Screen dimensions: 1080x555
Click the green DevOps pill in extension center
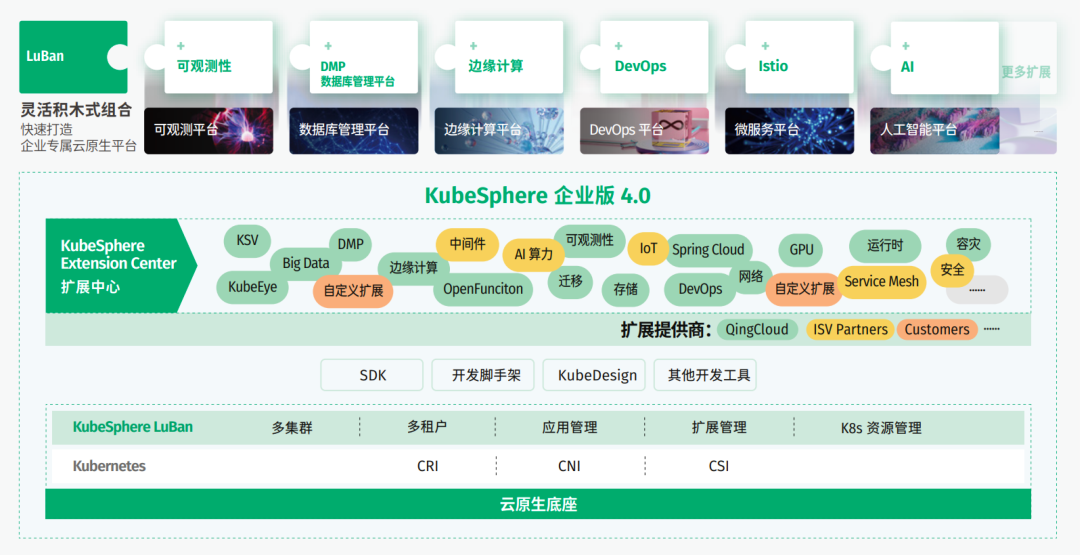700,289
